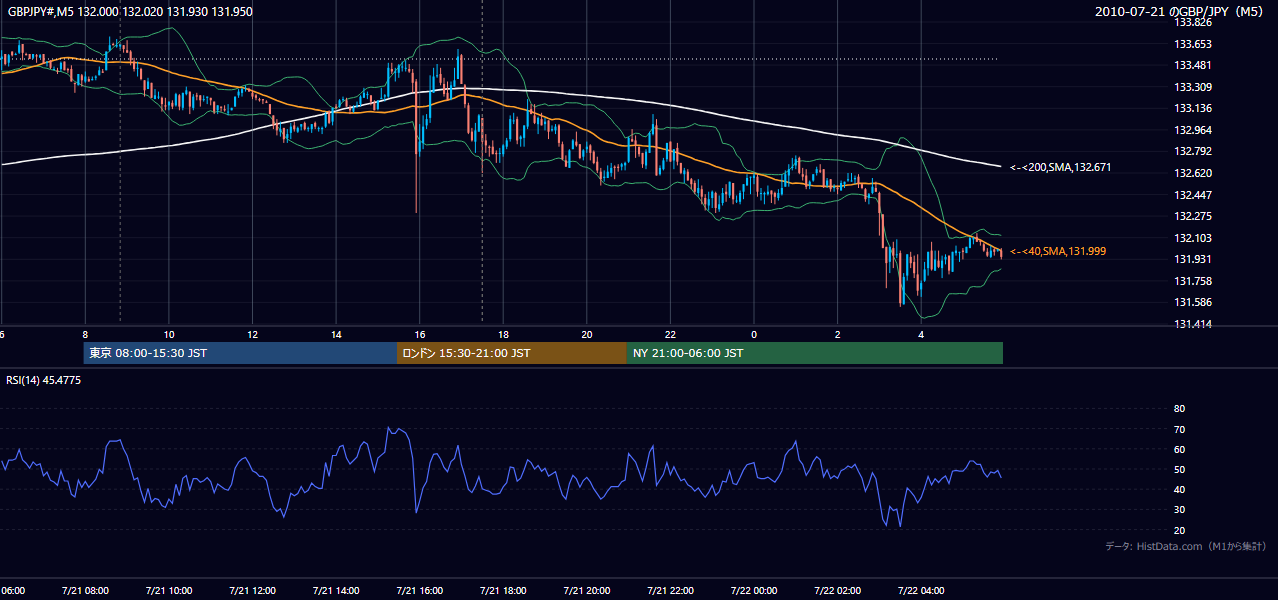Click hour label 14 under the price chart
Screen dimensions: 1278x600
(336, 334)
